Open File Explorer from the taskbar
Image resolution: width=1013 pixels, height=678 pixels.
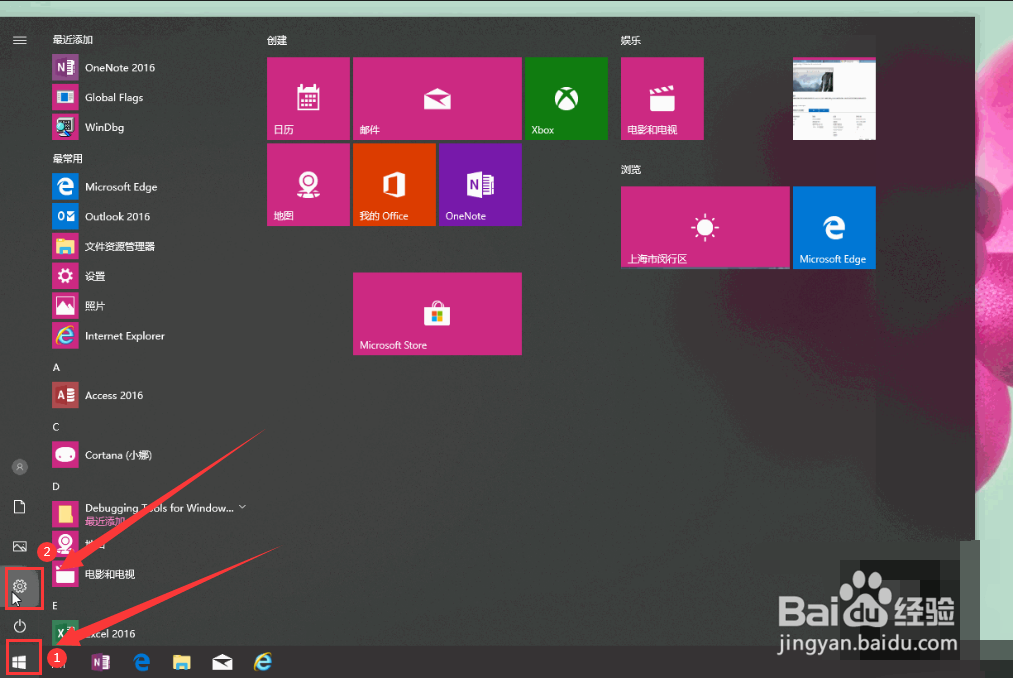point(182,662)
